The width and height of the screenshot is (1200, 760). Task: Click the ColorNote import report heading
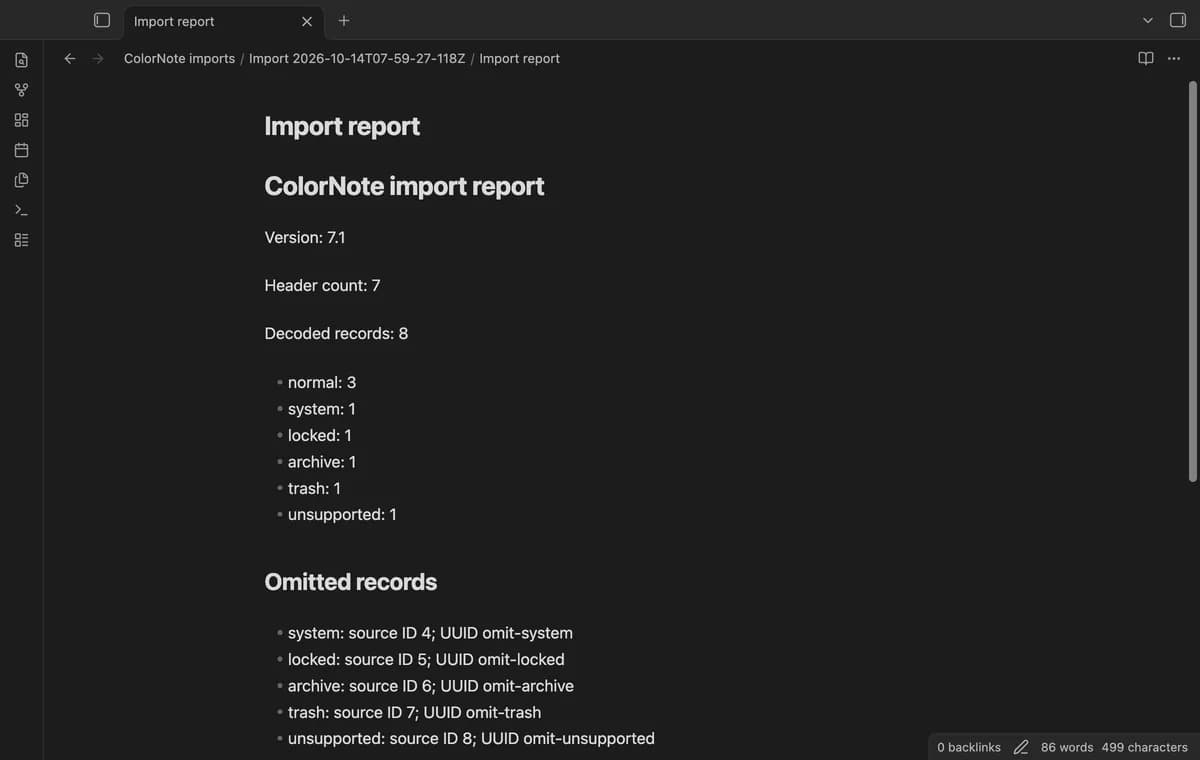[x=404, y=186]
